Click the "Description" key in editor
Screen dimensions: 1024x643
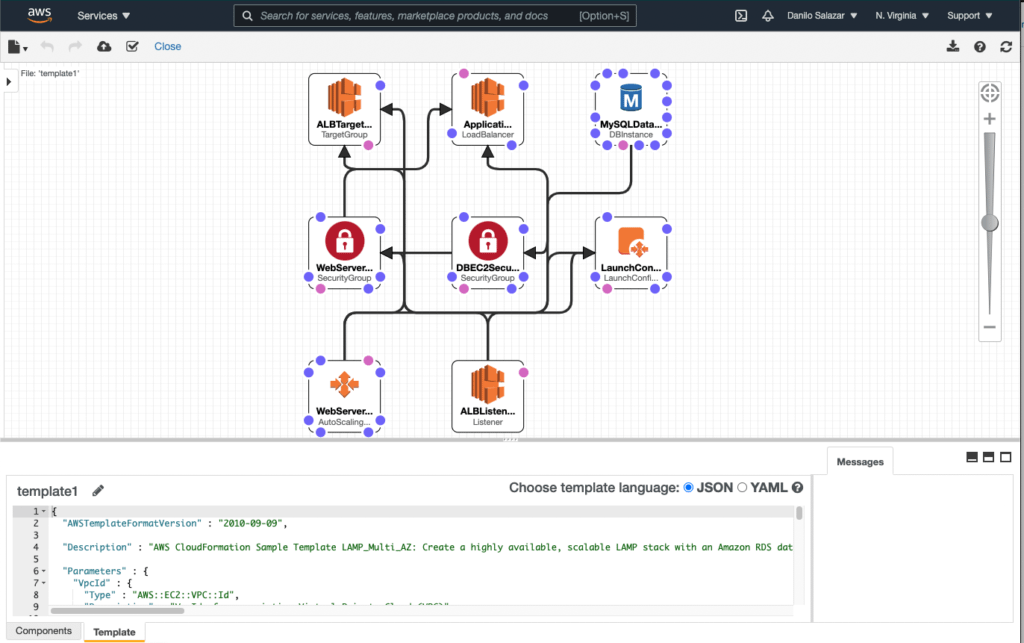(x=97, y=547)
